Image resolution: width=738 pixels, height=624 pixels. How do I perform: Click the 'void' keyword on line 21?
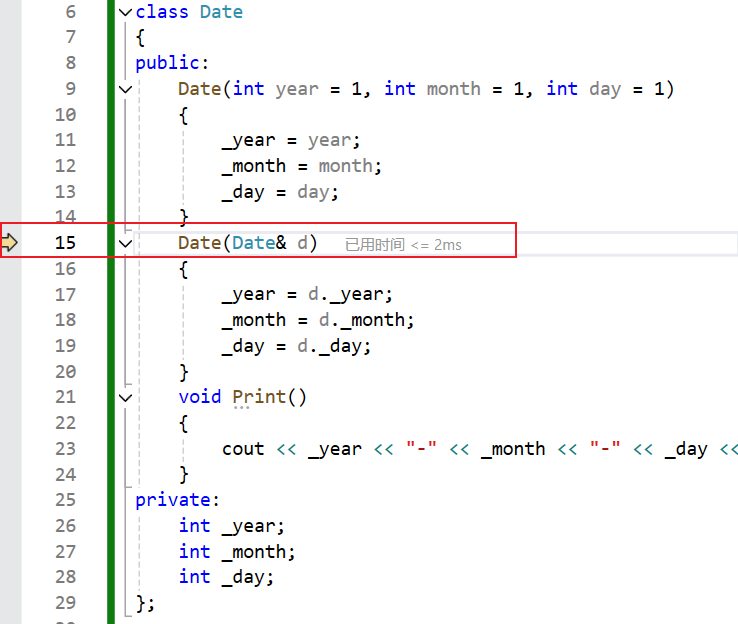pyautogui.click(x=200, y=397)
